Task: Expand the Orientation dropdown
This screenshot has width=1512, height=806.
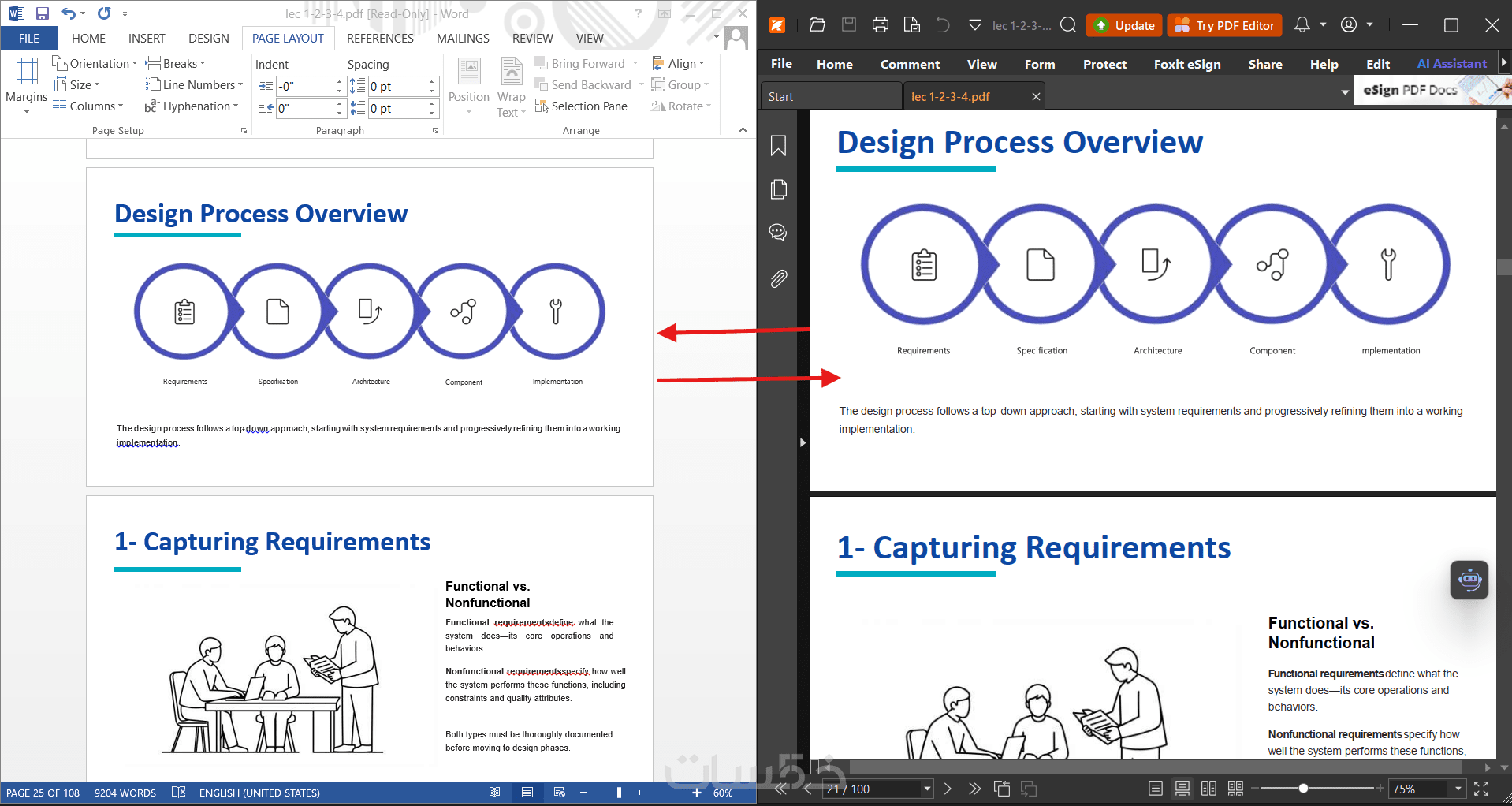Action: point(95,63)
